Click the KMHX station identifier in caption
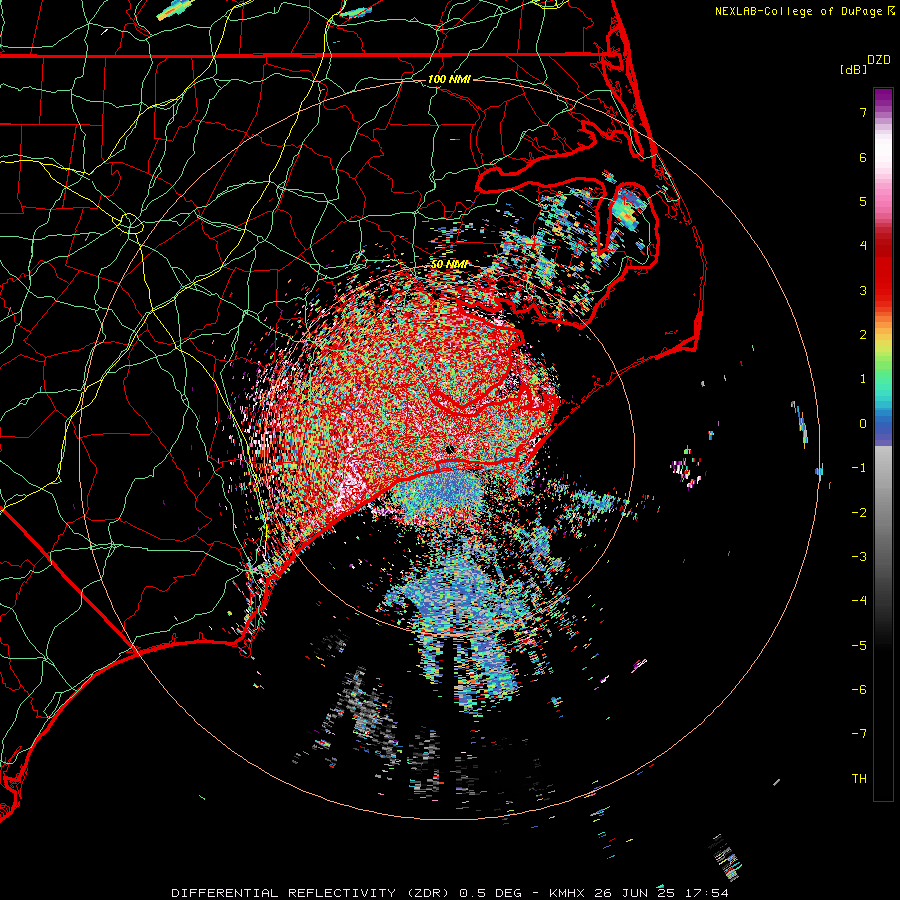This screenshot has width=900, height=900. click(x=567, y=893)
